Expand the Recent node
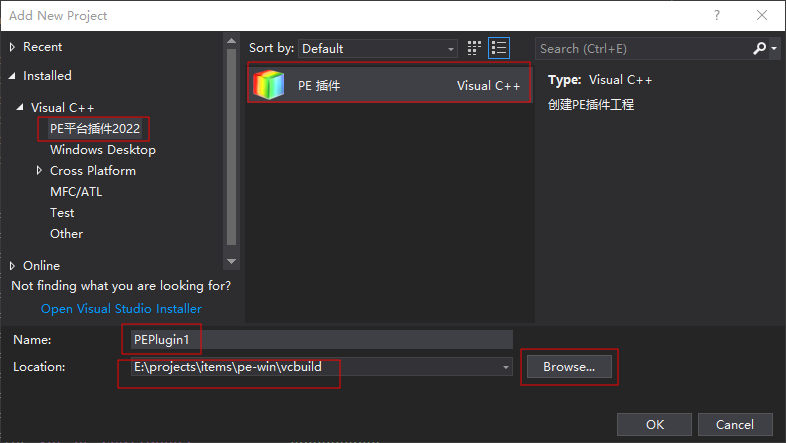The image size is (786, 443). (13, 47)
